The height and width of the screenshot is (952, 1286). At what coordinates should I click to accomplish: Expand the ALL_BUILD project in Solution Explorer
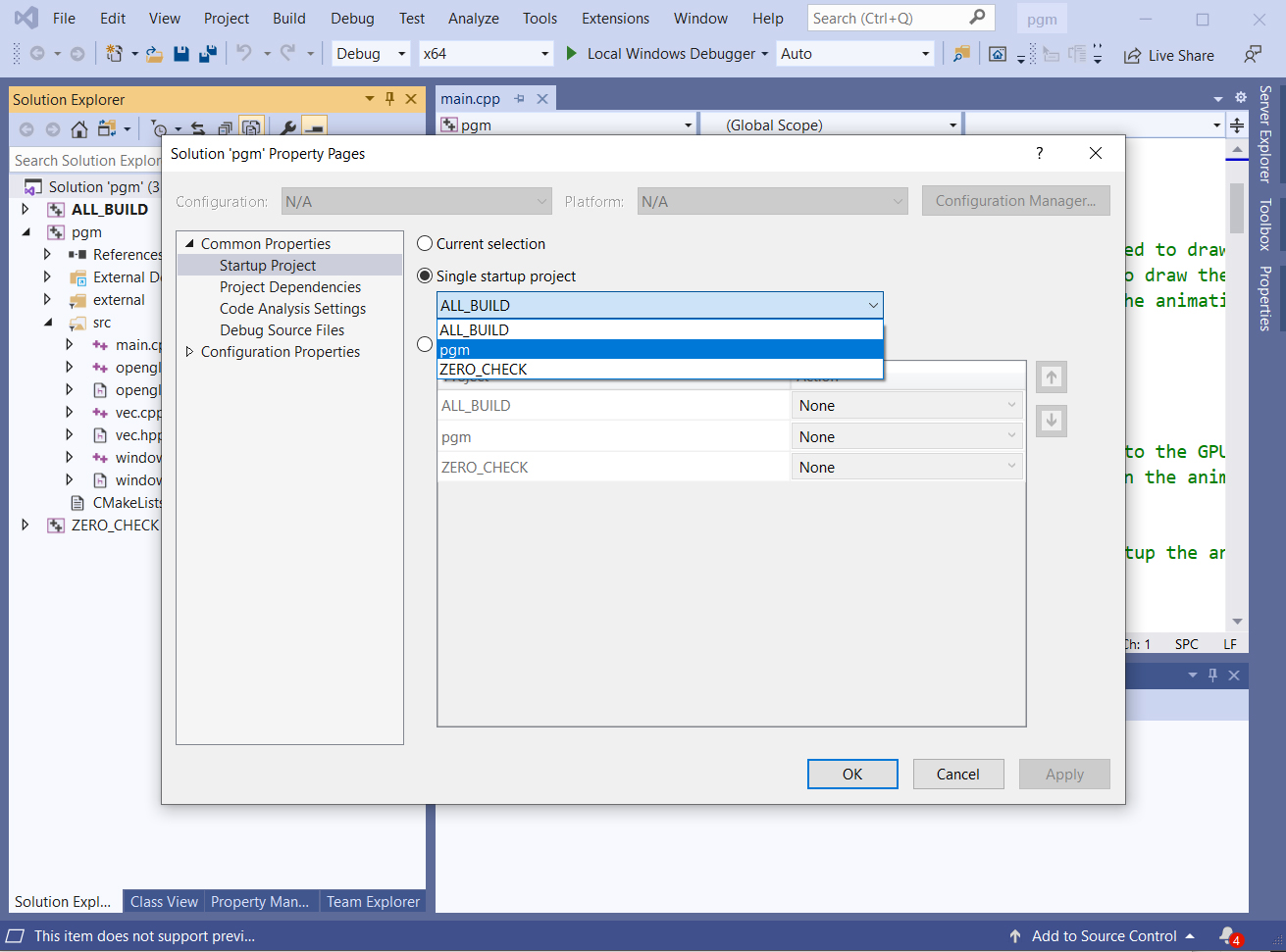click(x=26, y=209)
